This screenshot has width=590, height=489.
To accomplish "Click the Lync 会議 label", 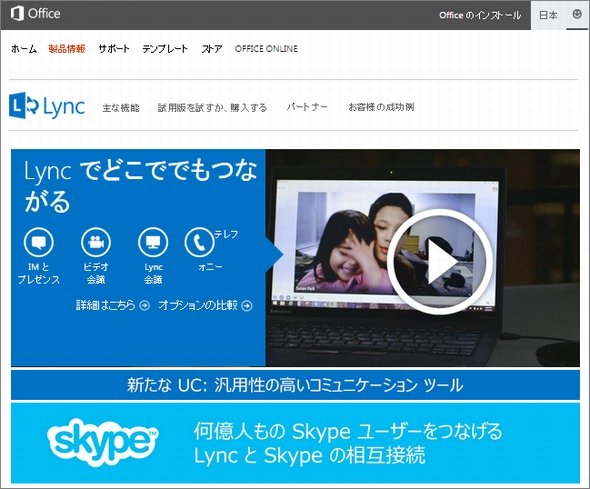I will point(153,273).
